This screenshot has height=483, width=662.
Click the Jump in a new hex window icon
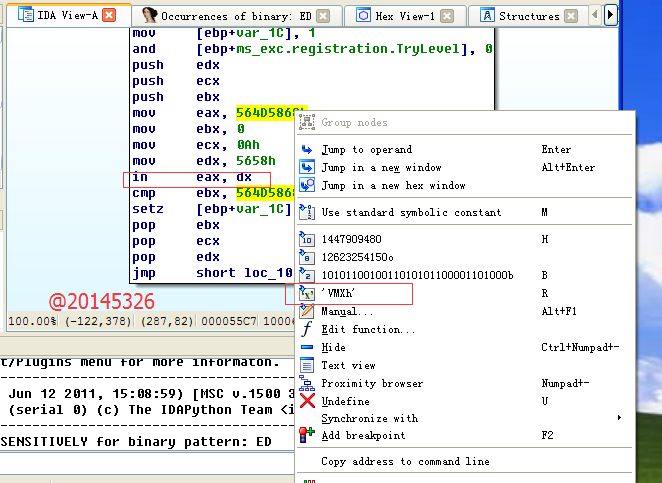[307, 186]
